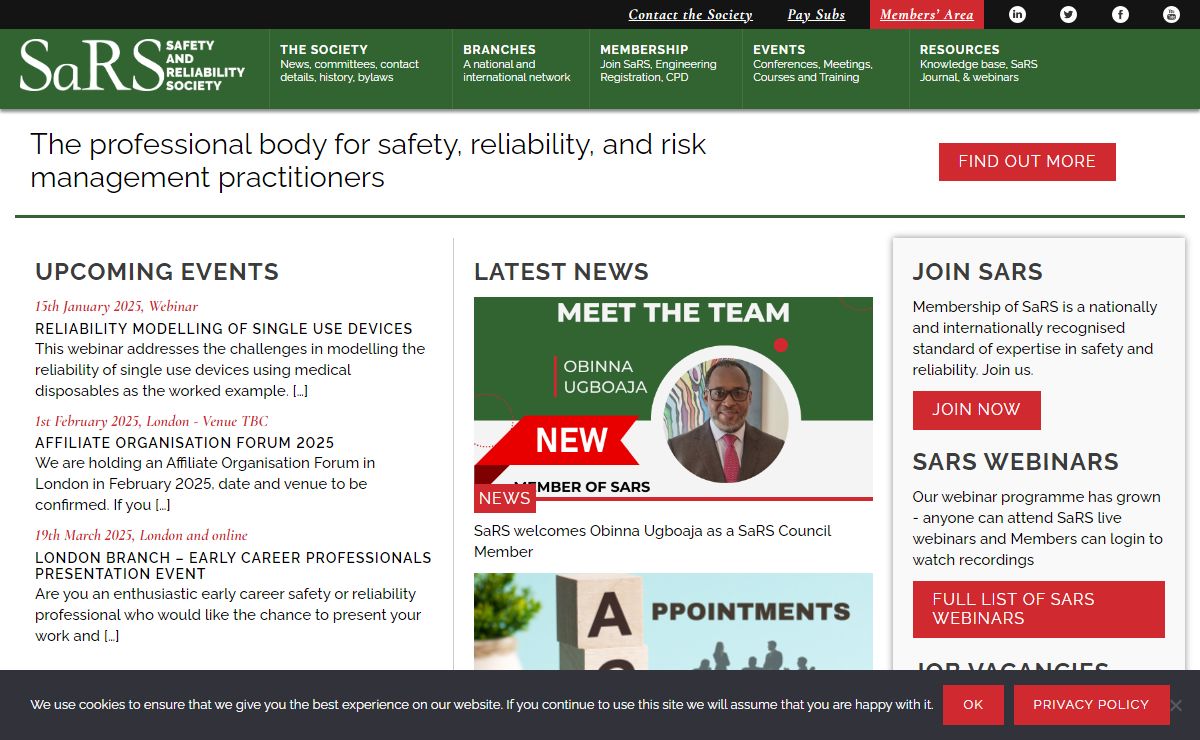1200x740 pixels.
Task: Open the Resources menu
Action: (x=979, y=63)
